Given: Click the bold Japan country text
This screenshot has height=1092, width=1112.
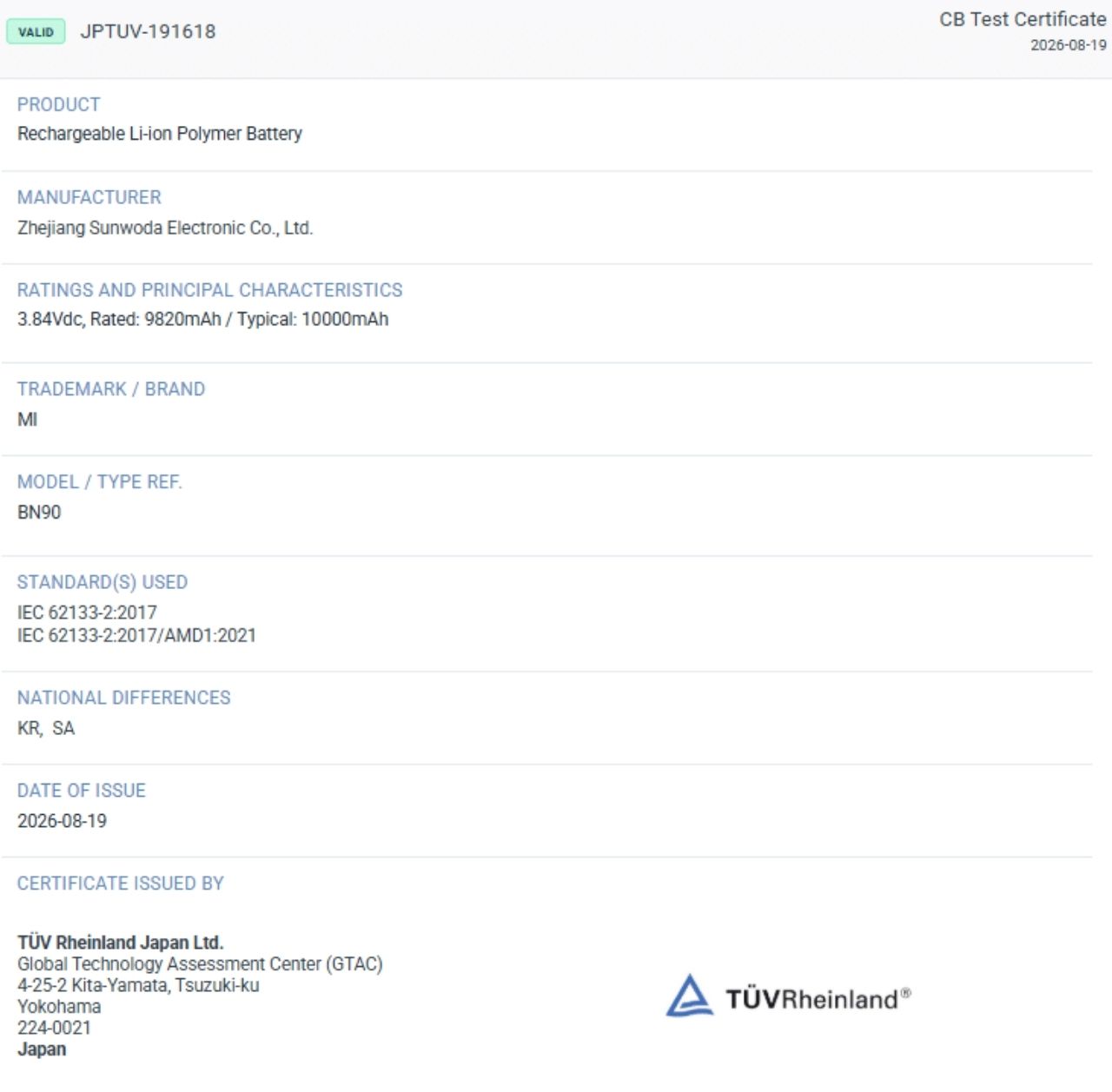Looking at the screenshot, I should click(x=42, y=1049).
